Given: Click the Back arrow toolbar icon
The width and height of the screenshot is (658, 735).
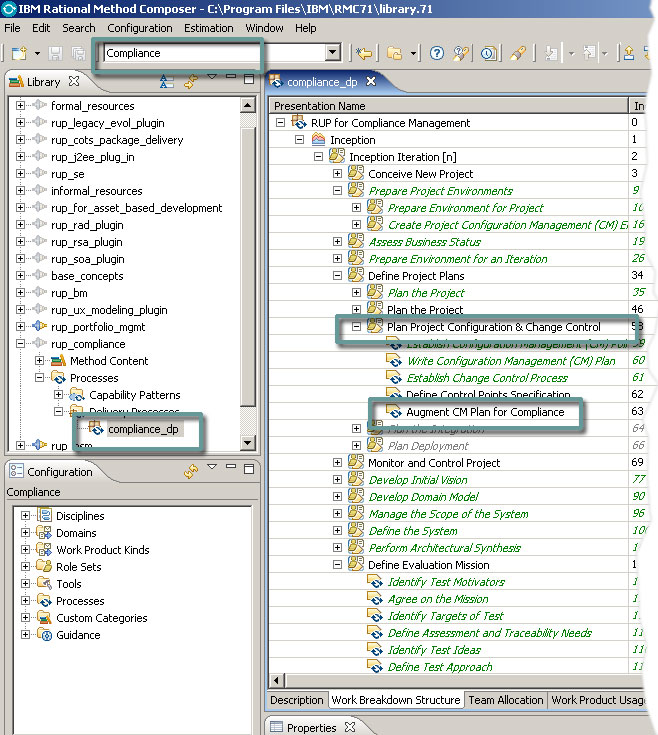Looking at the screenshot, I should (364, 53).
